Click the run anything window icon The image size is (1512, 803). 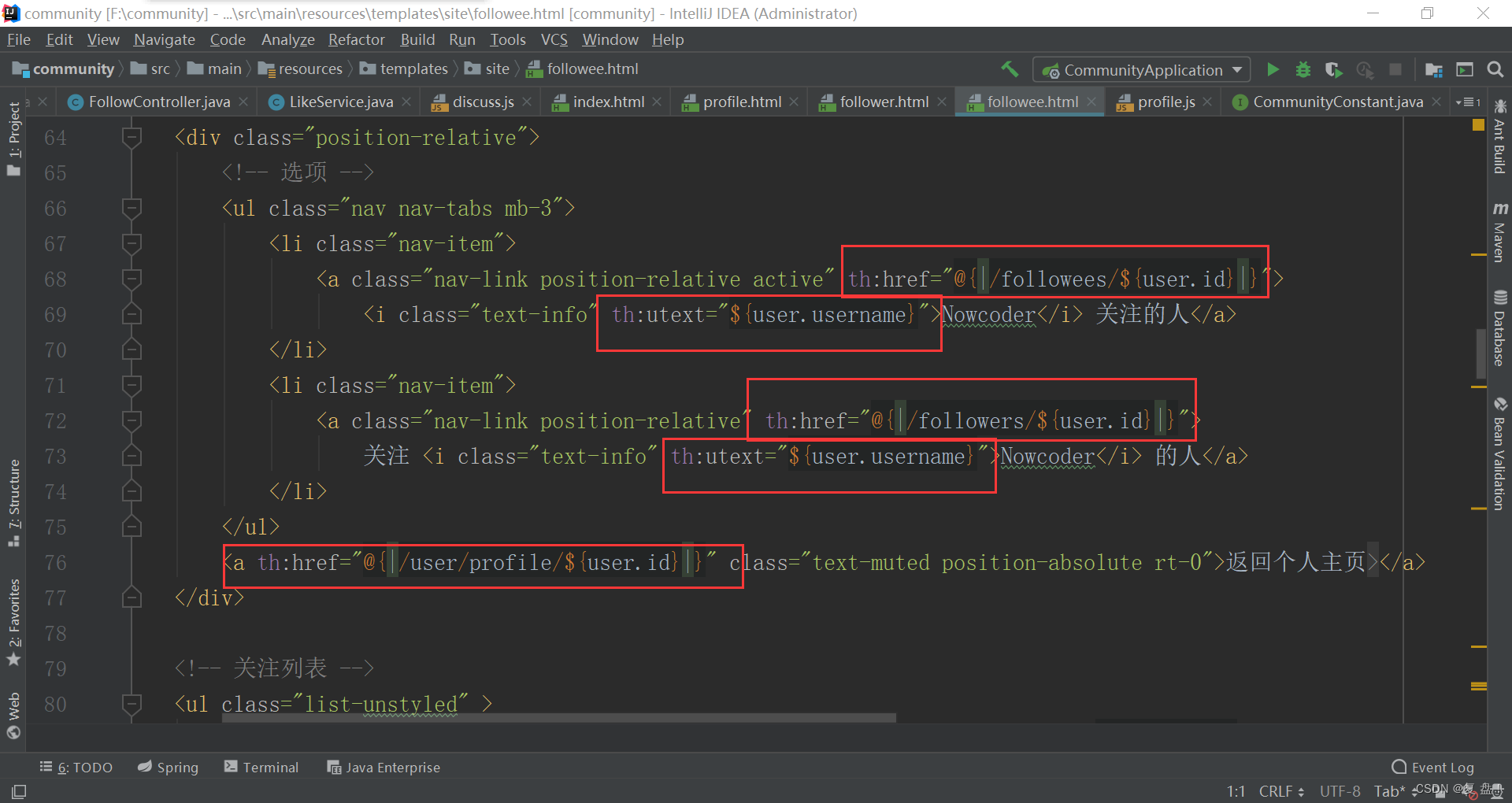pos(1465,69)
